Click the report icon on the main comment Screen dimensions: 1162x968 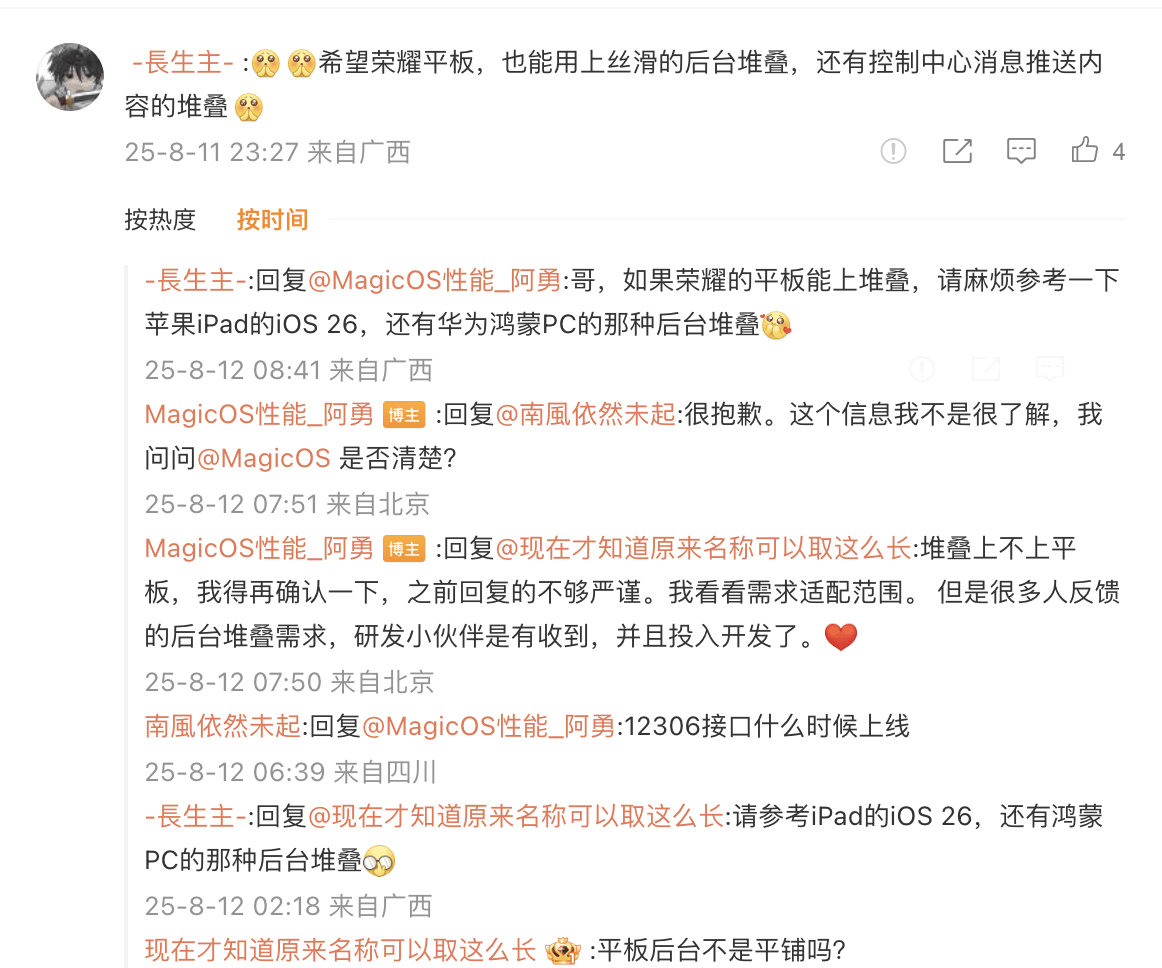[x=893, y=151]
